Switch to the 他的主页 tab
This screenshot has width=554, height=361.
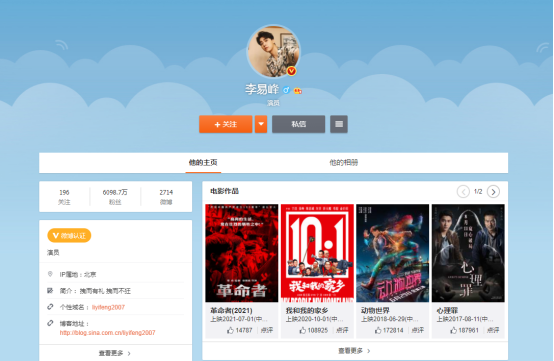pyautogui.click(x=203, y=162)
